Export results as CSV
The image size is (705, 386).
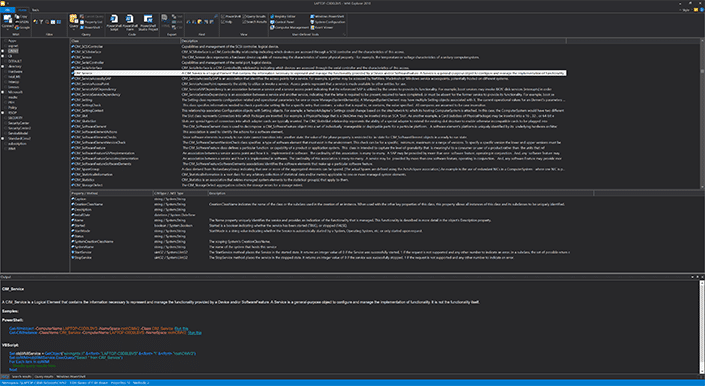[x=177, y=27]
